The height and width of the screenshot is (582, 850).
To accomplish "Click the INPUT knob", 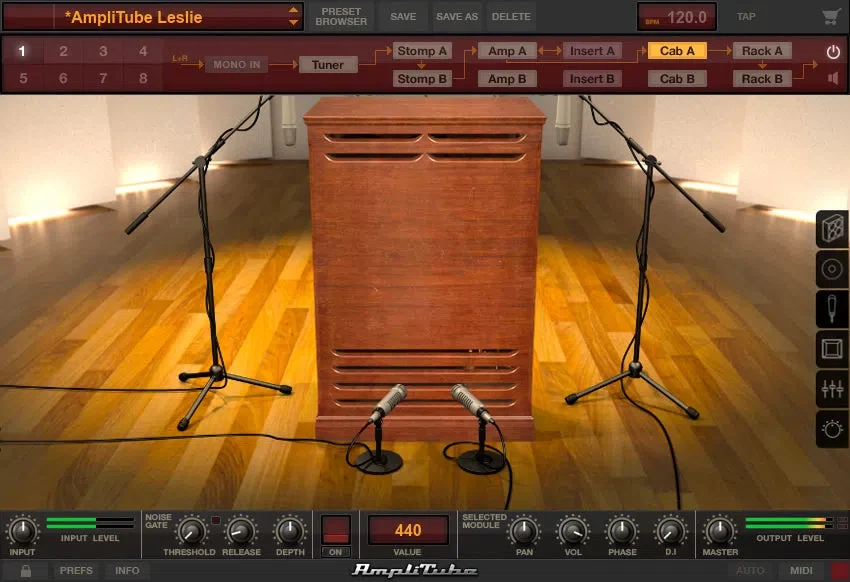I will 22,531.
